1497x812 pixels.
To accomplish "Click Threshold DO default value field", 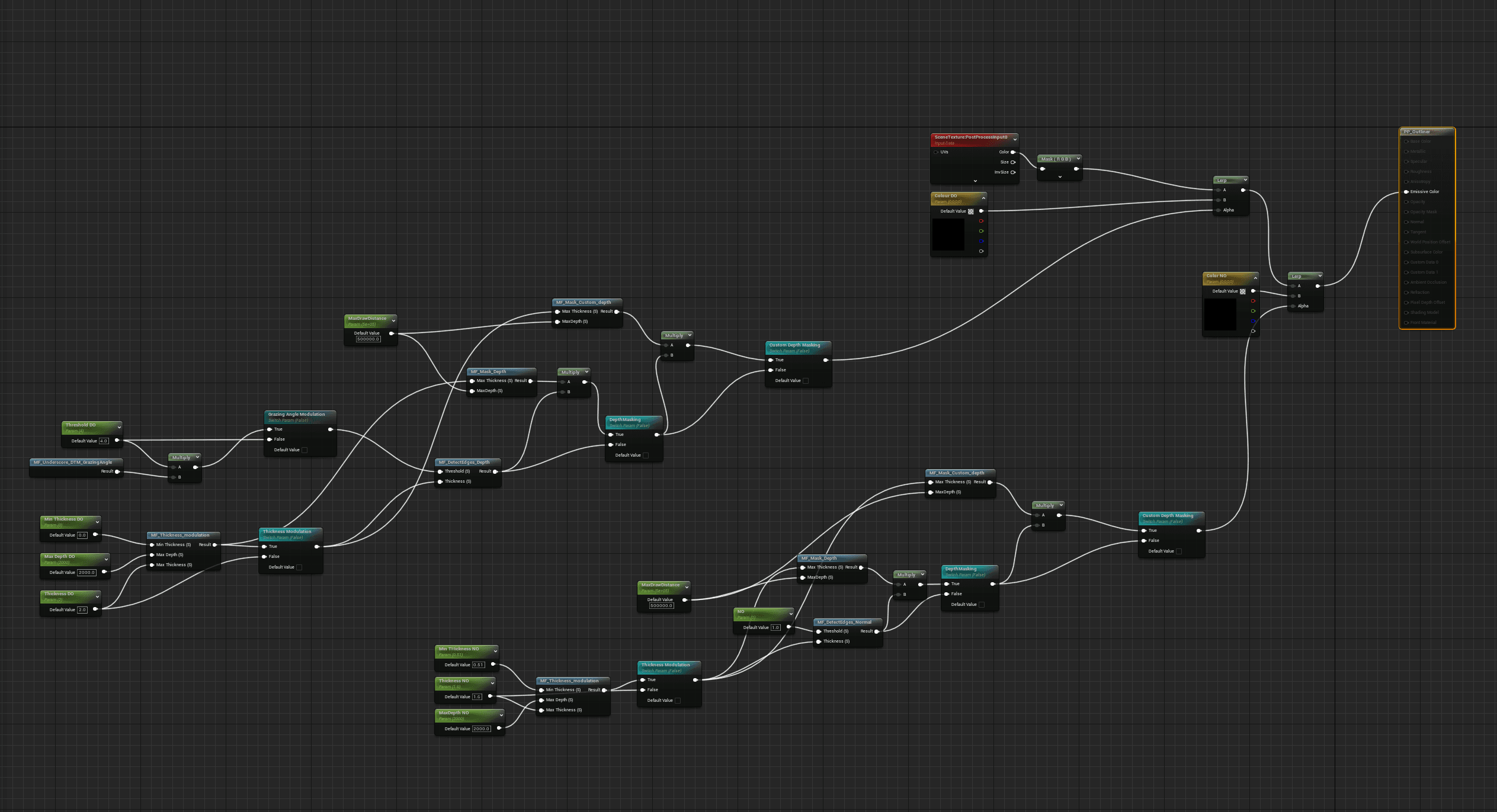I will tap(104, 441).
